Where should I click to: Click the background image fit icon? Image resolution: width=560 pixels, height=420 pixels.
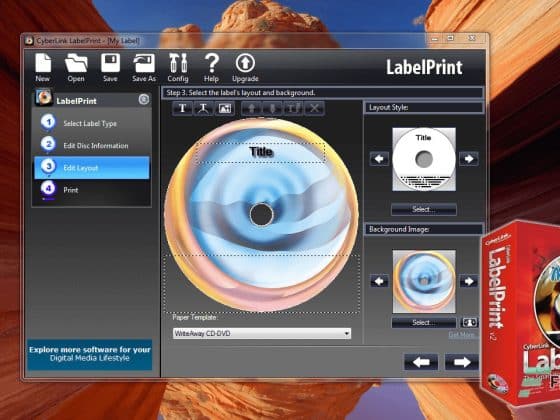click(x=469, y=323)
